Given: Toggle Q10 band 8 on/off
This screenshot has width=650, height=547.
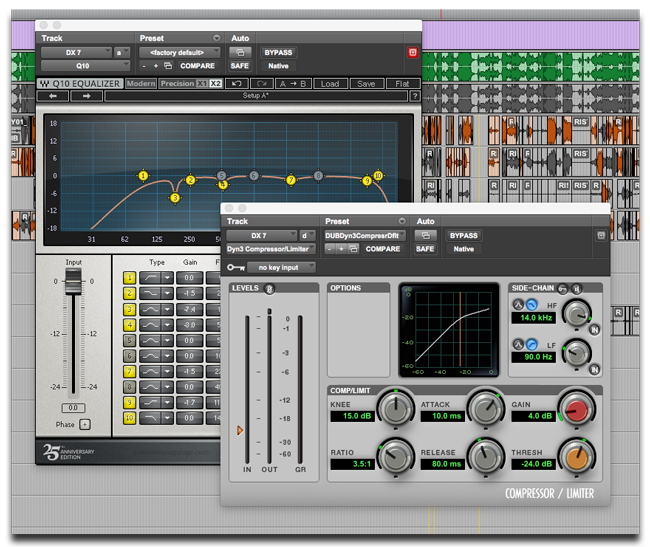Looking at the screenshot, I should [x=129, y=387].
